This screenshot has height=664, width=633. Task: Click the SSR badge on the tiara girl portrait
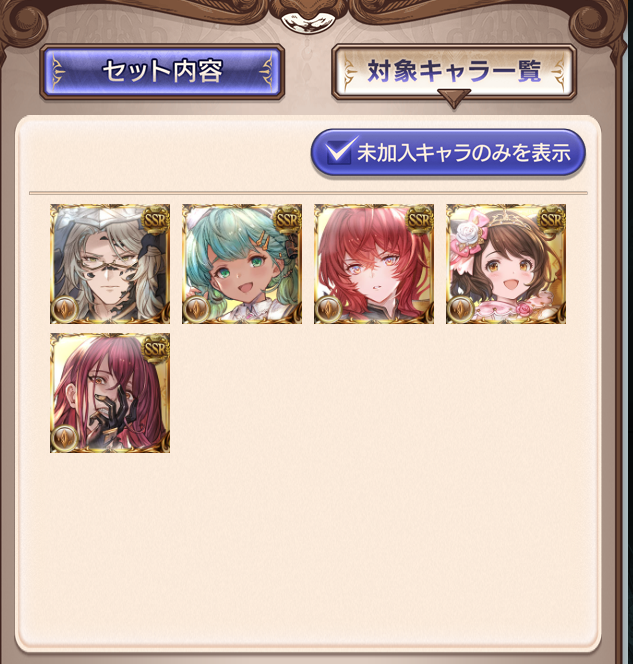point(551,219)
